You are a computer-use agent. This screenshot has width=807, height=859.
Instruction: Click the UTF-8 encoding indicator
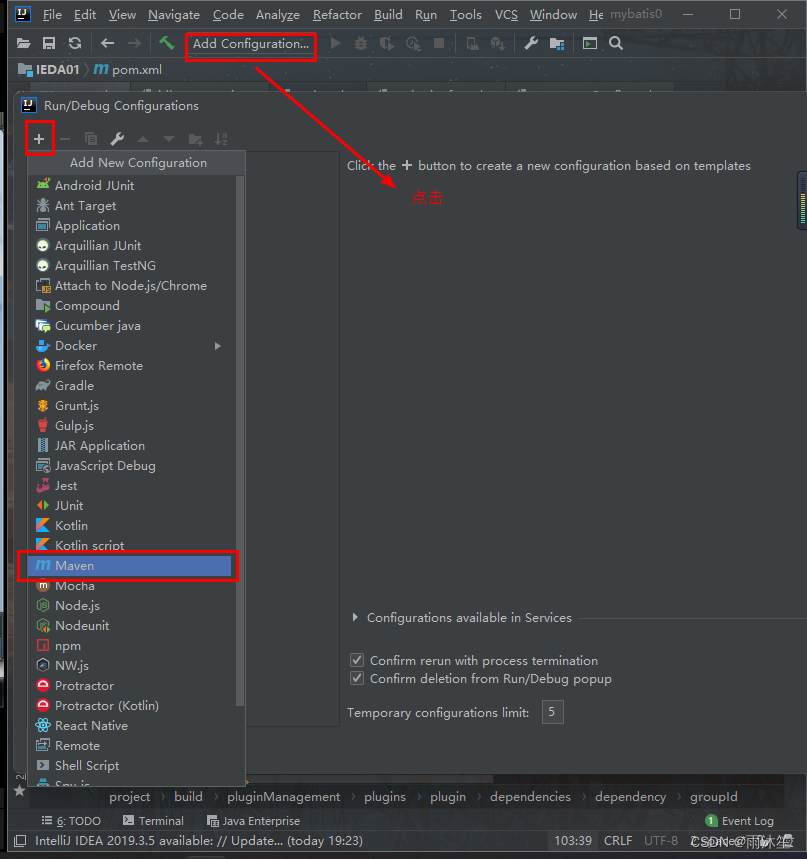tap(661, 840)
